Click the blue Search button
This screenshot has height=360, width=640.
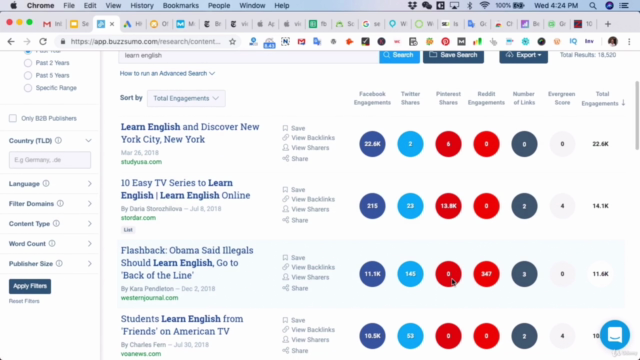[399, 55]
